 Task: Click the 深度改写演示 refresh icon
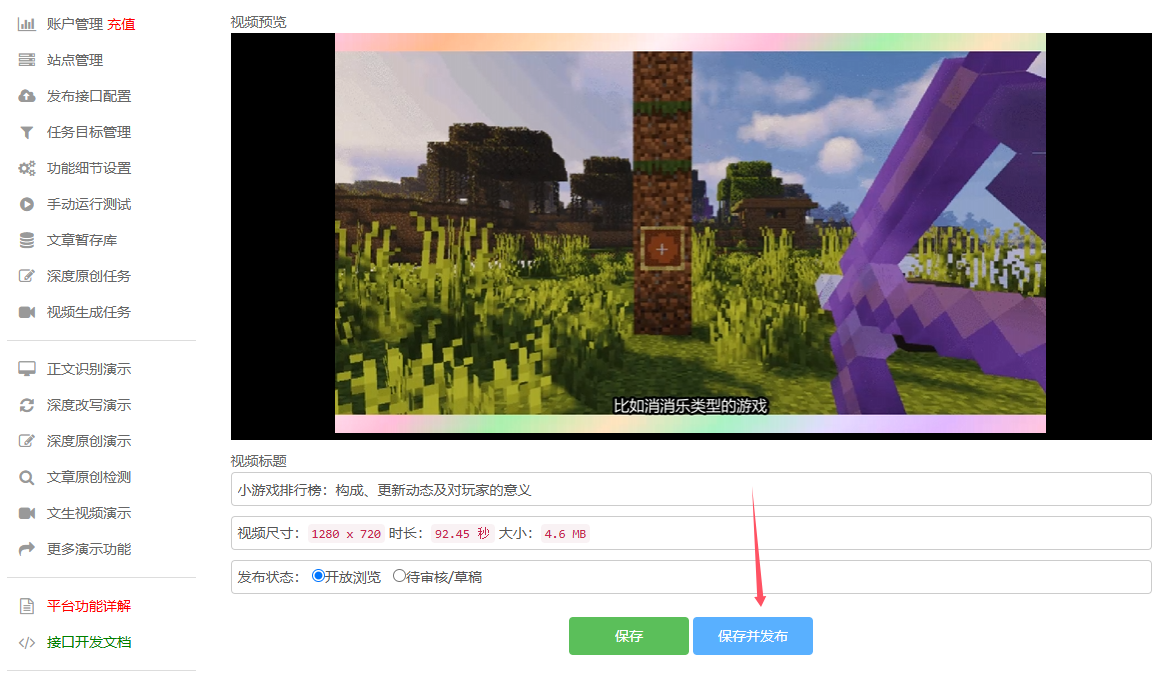(x=27, y=405)
